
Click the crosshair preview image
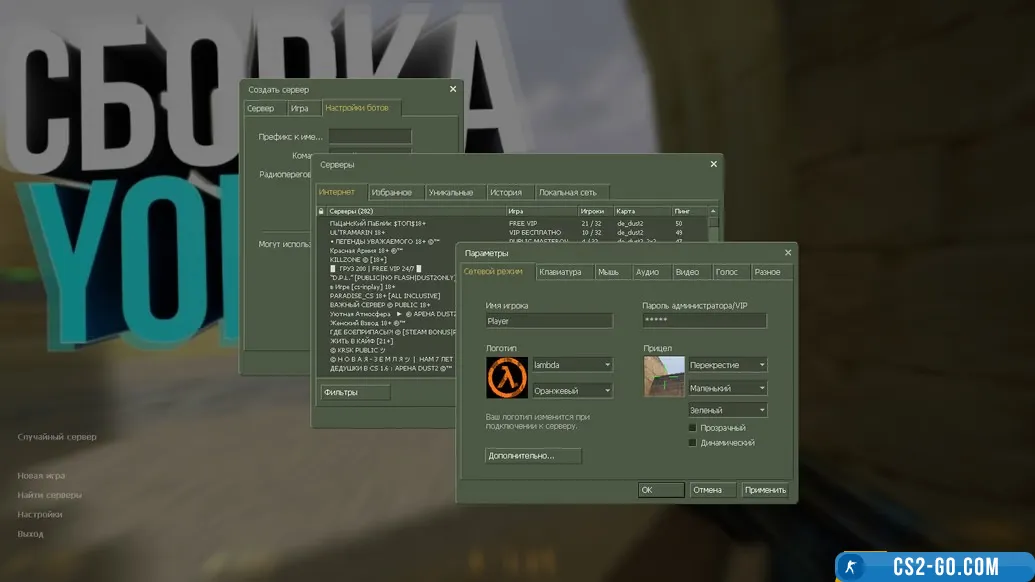pos(664,377)
